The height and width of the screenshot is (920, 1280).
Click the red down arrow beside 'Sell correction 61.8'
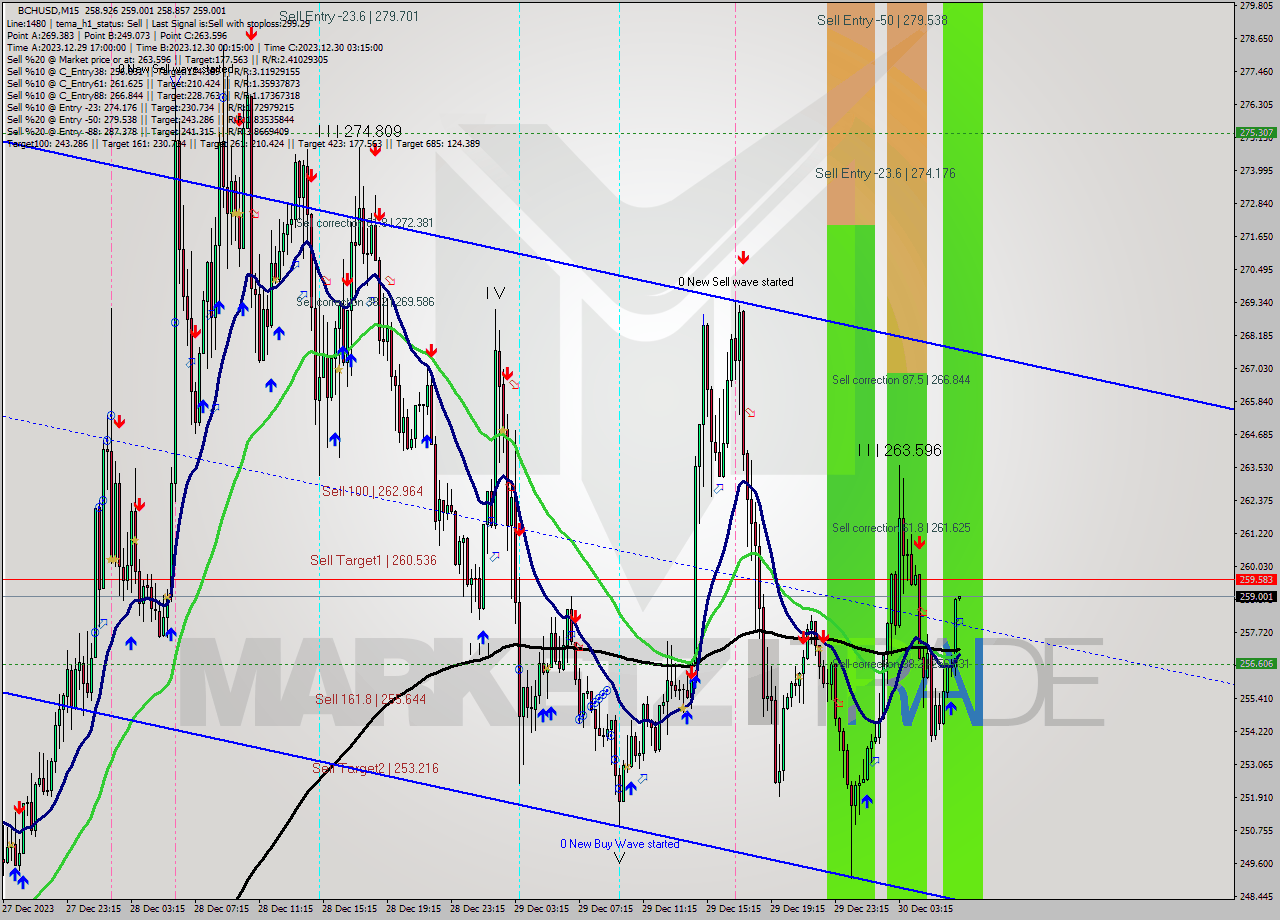(x=918, y=543)
